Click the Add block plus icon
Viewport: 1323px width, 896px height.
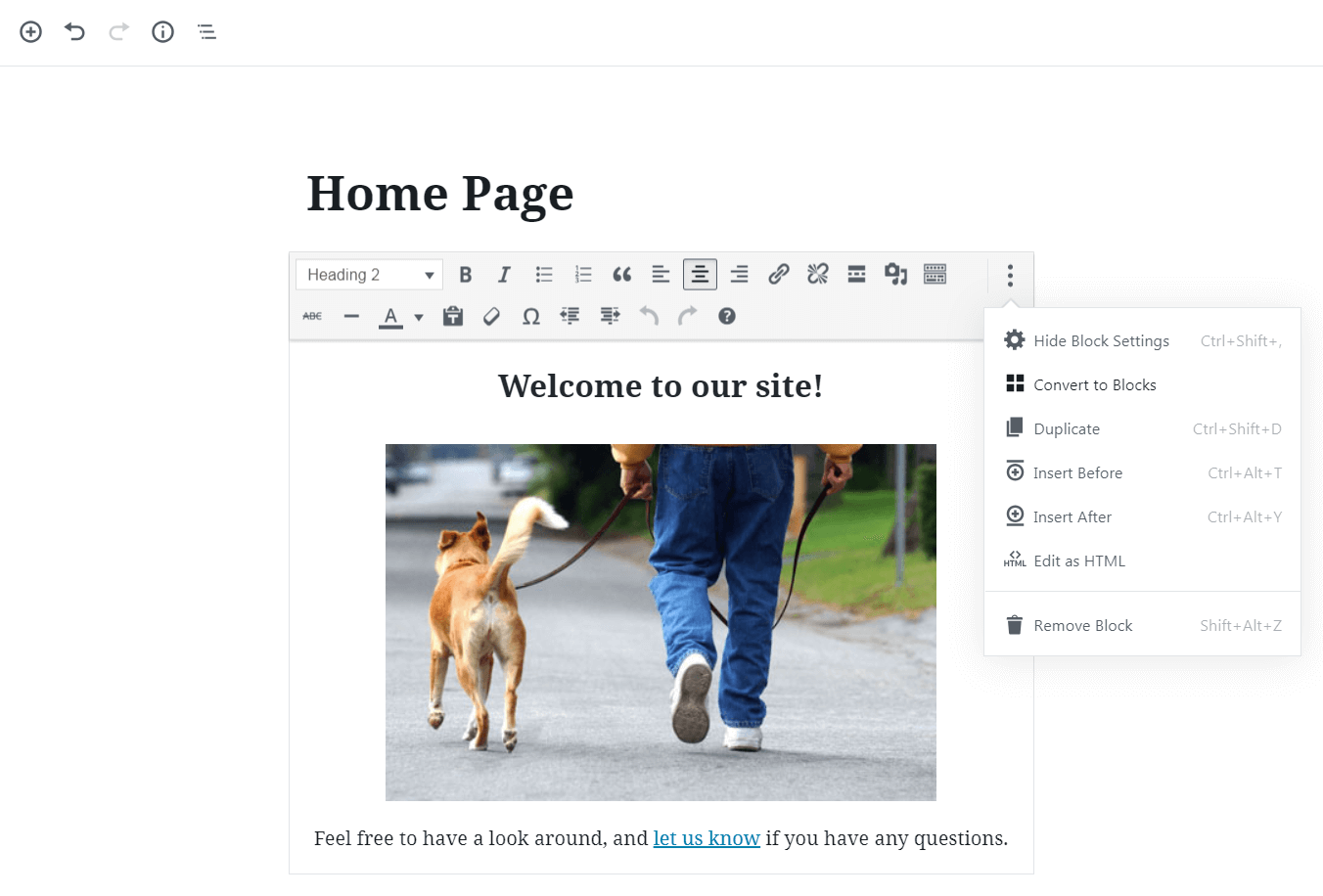[x=31, y=32]
